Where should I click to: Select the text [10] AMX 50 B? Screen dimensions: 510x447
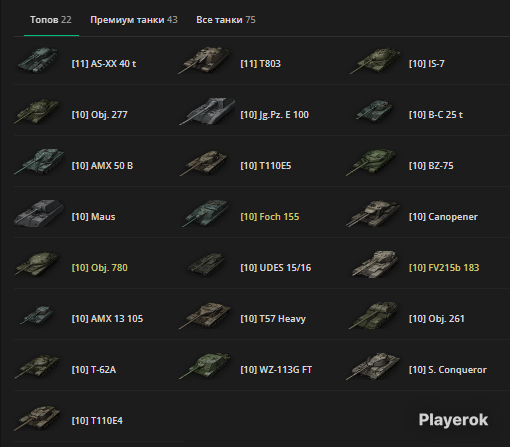click(x=102, y=166)
